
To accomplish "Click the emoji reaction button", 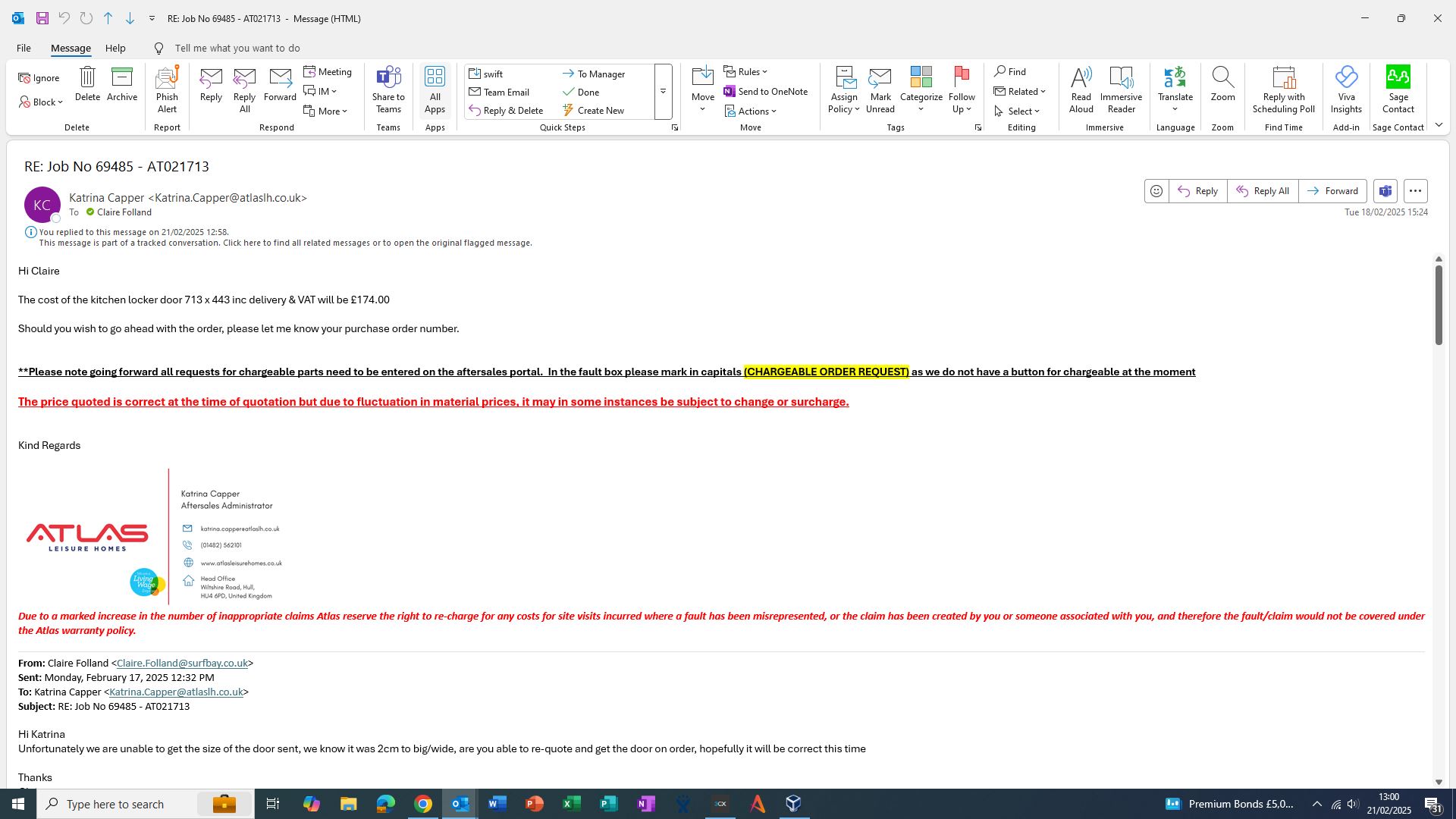I will pos(1156,191).
